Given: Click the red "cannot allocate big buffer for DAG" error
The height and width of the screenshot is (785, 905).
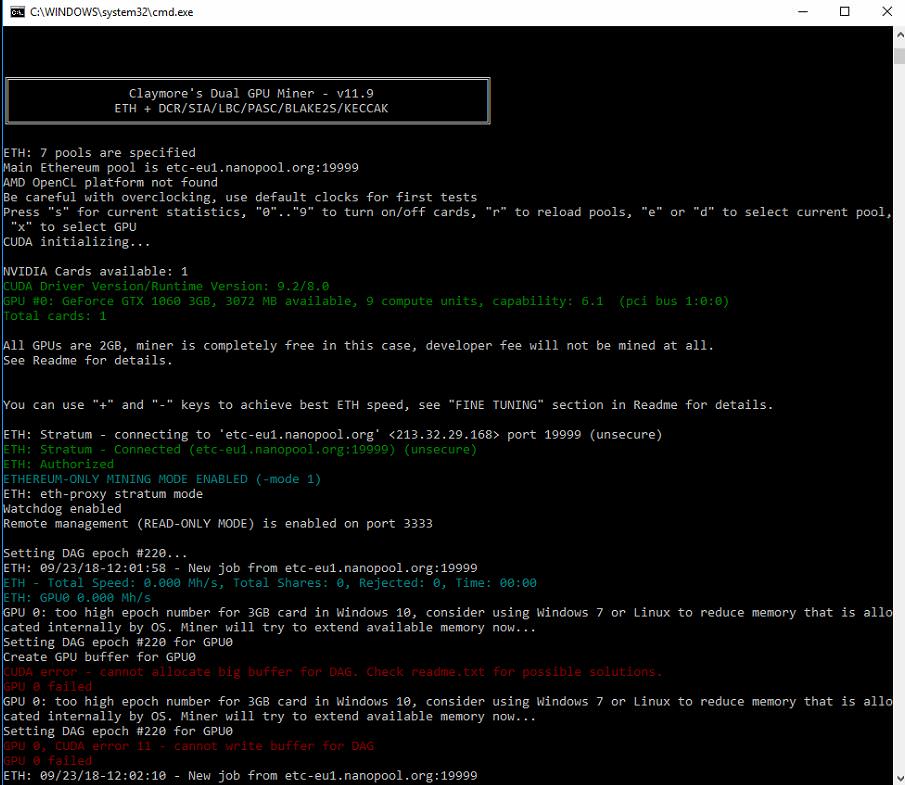Looking at the screenshot, I should coord(332,672).
